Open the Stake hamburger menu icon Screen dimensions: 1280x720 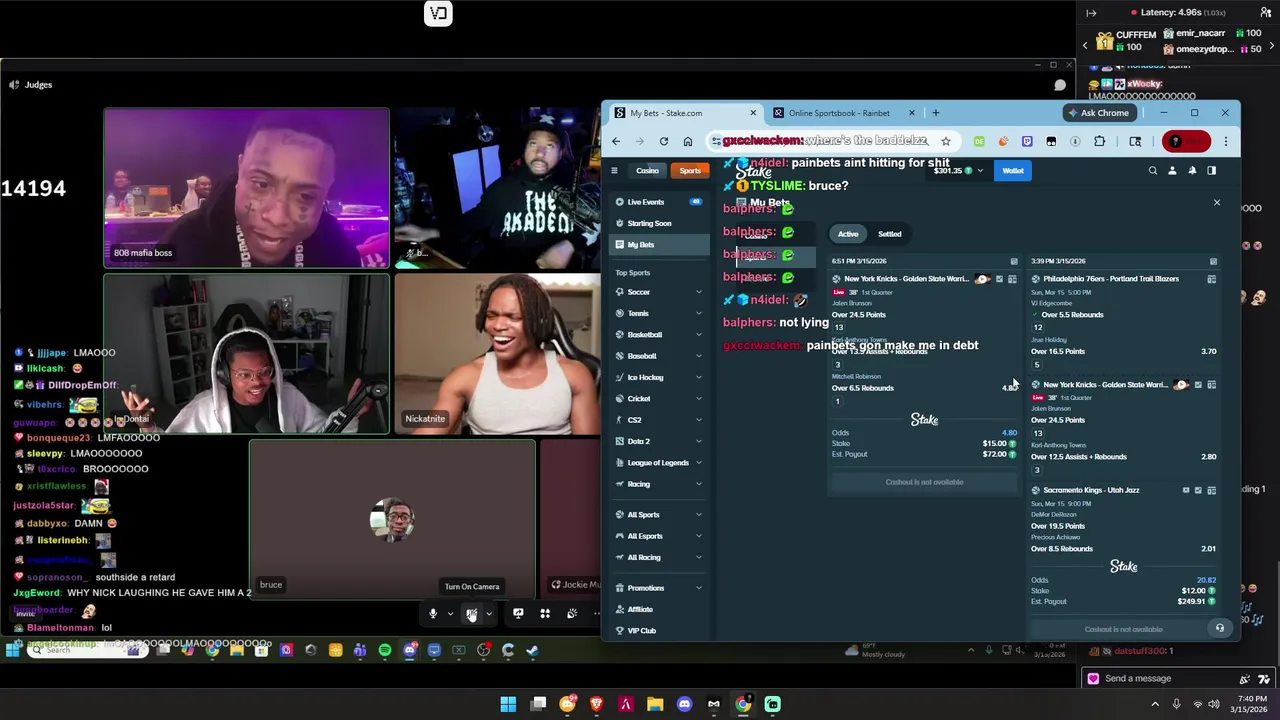pos(614,171)
